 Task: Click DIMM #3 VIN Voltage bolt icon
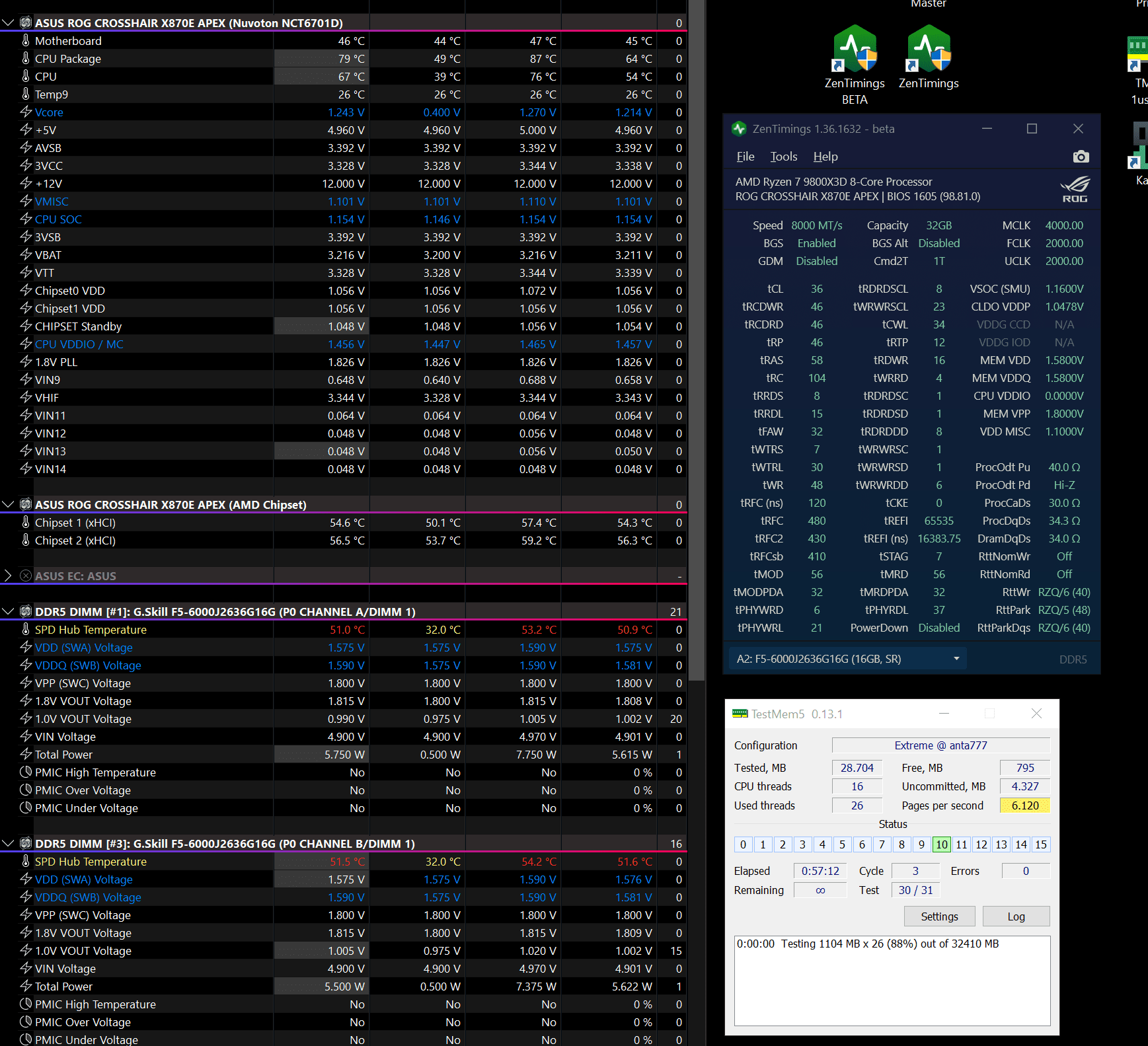[26, 968]
